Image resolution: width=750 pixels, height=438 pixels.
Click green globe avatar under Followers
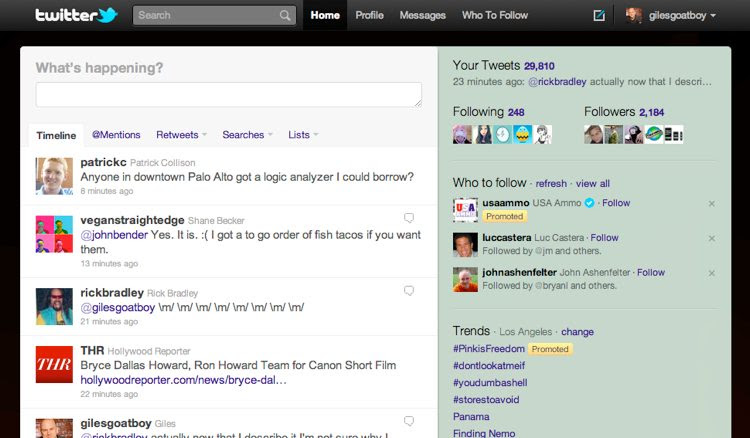click(x=653, y=134)
